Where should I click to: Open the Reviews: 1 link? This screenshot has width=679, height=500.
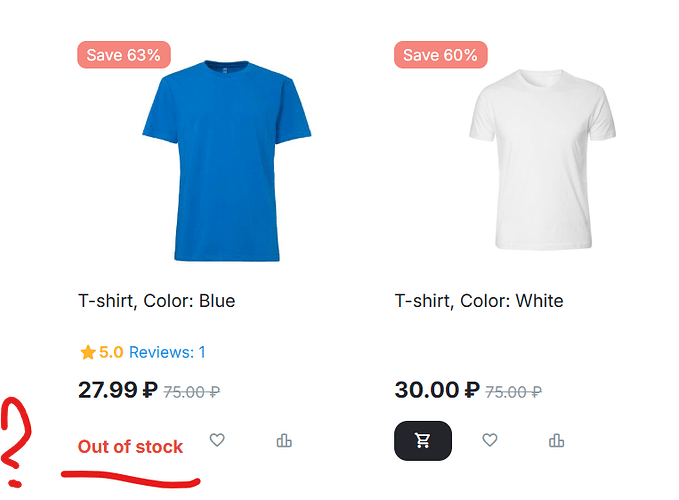tap(167, 352)
